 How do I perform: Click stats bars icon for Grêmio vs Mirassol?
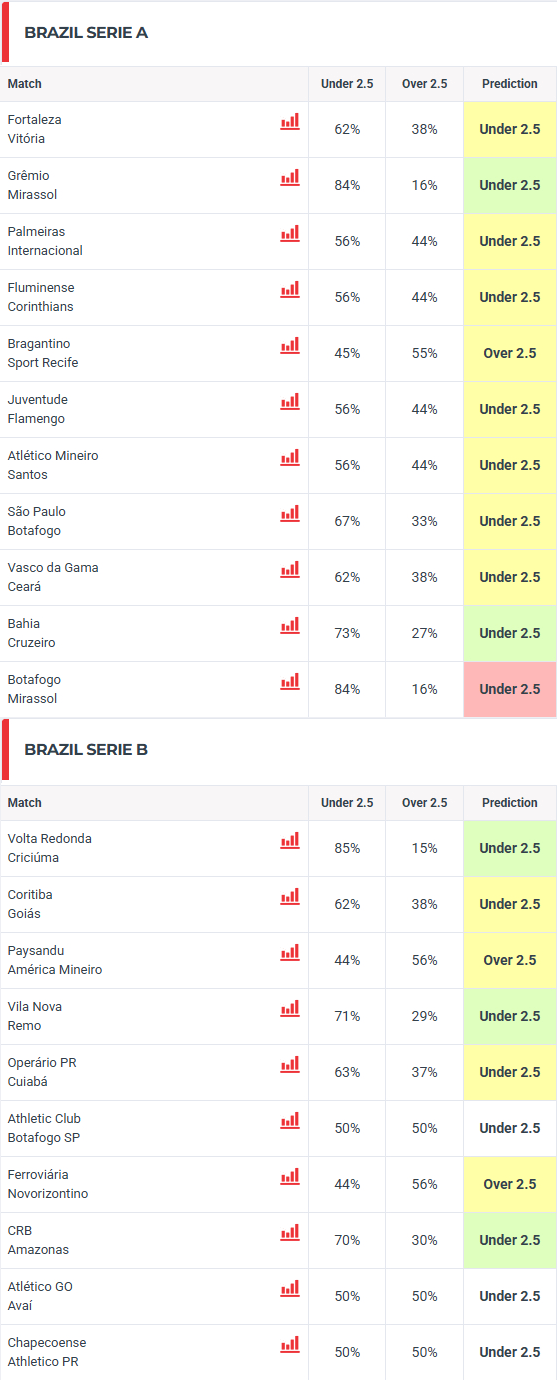coord(290,177)
